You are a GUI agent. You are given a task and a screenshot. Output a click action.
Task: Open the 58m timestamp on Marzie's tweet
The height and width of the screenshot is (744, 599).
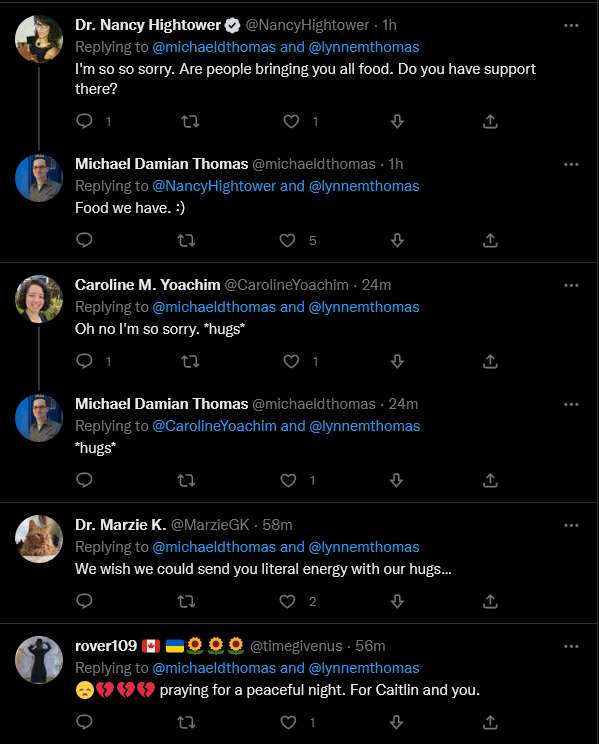coord(277,525)
